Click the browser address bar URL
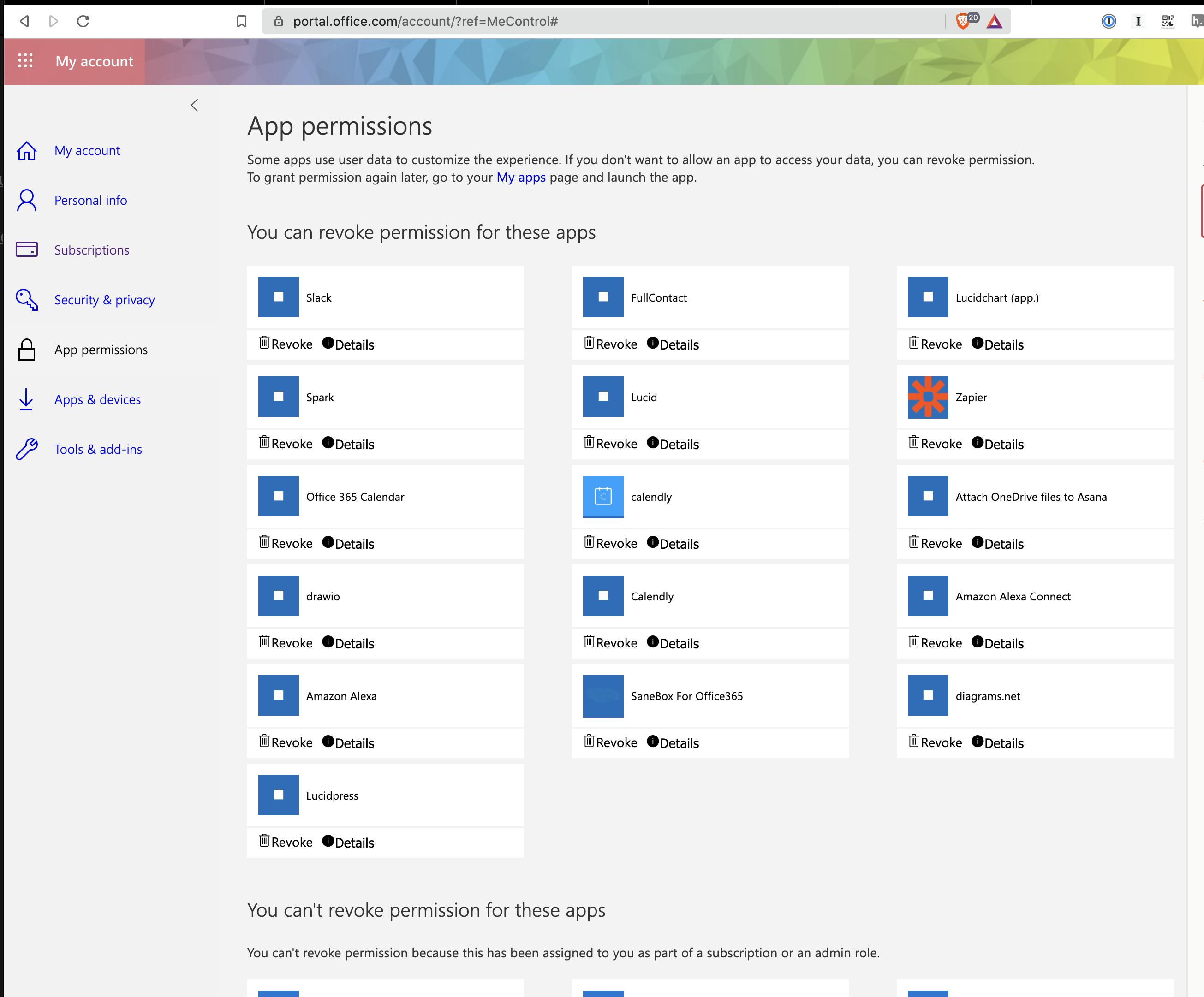The width and height of the screenshot is (1204, 997). 425,21
